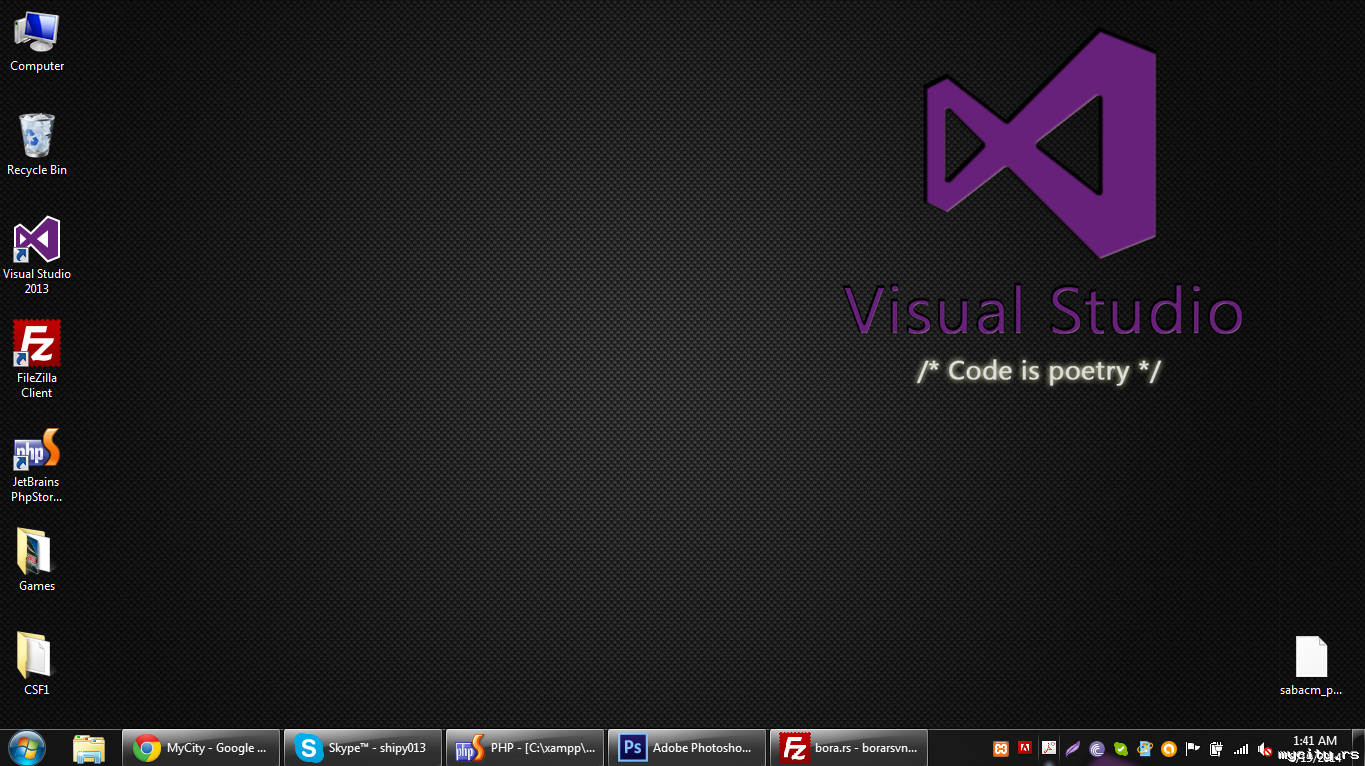Open Action Center flag icon

pos(1193,748)
